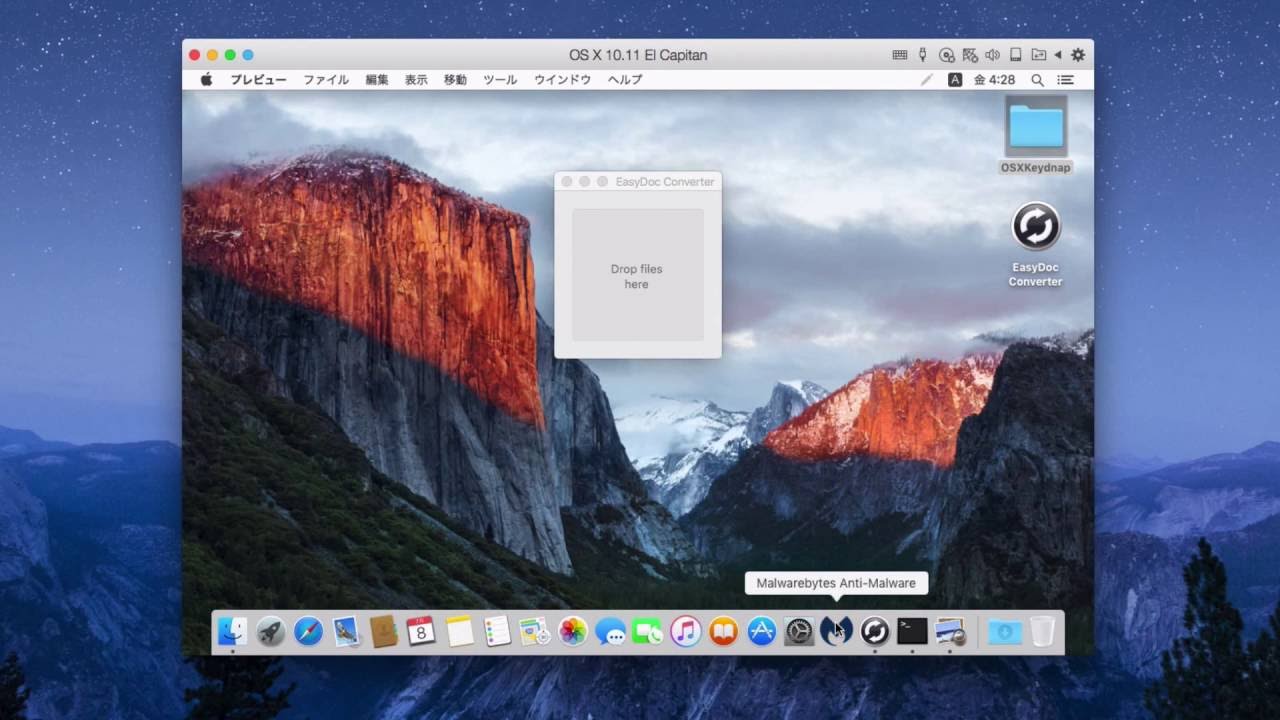Open the input source "A" menu
The height and width of the screenshot is (720, 1280).
pos(955,80)
